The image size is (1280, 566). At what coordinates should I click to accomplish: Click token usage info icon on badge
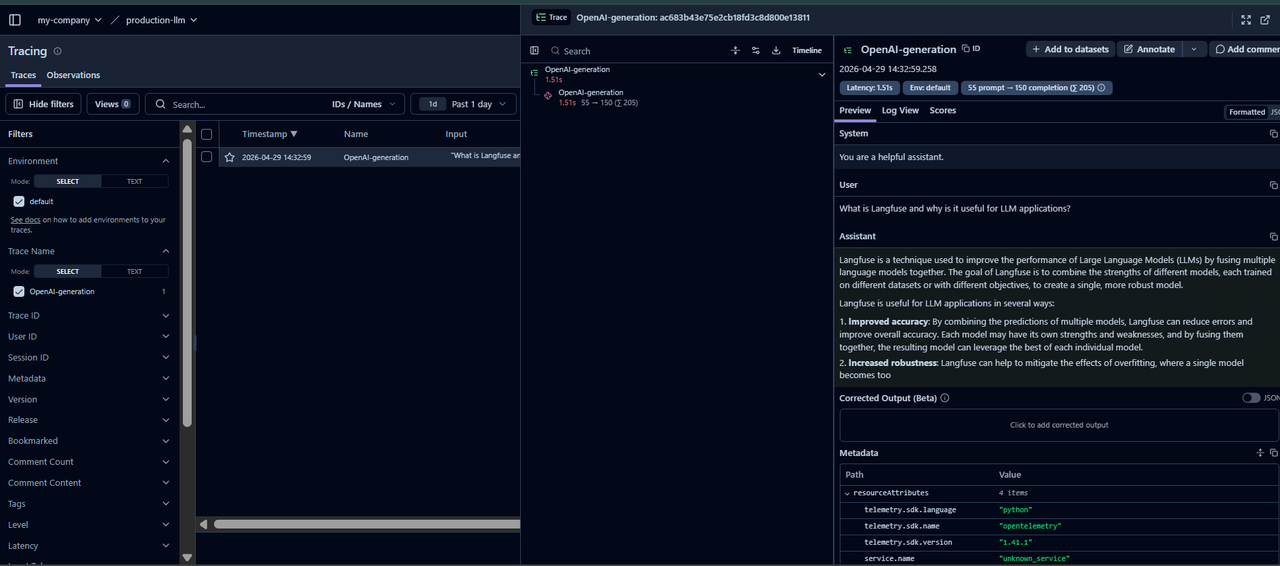coord(1101,88)
